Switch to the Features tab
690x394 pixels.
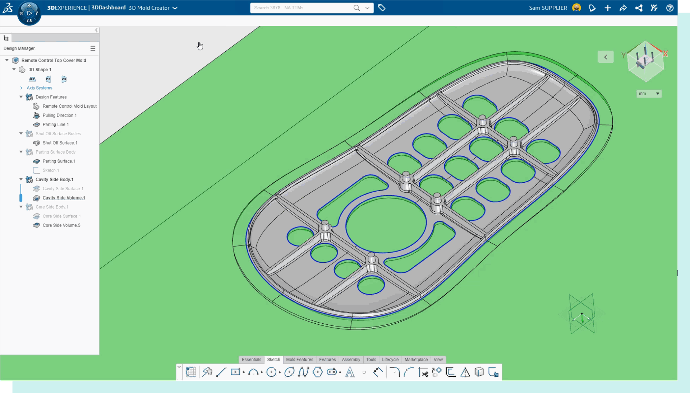pyautogui.click(x=327, y=360)
